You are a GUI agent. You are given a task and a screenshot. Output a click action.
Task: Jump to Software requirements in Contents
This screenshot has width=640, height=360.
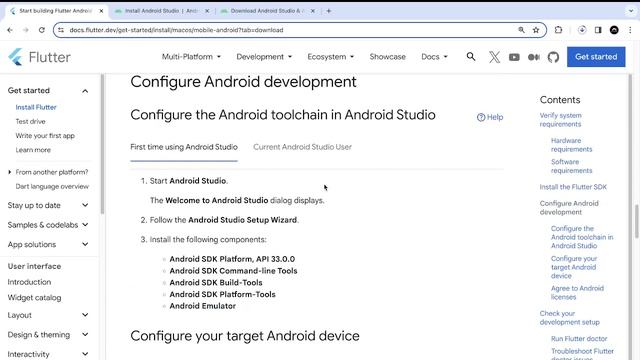point(571,166)
